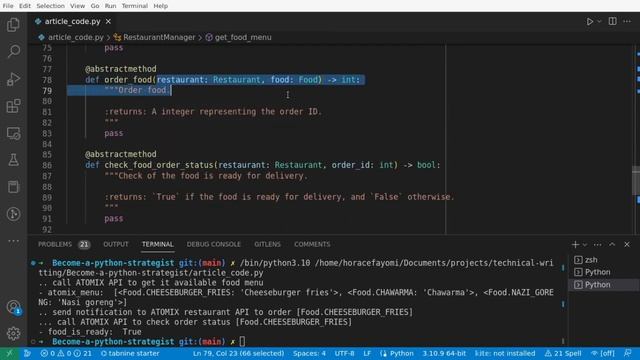The image size is (640, 360).
Task: Split the editor to the right
Action: (x=612, y=21)
